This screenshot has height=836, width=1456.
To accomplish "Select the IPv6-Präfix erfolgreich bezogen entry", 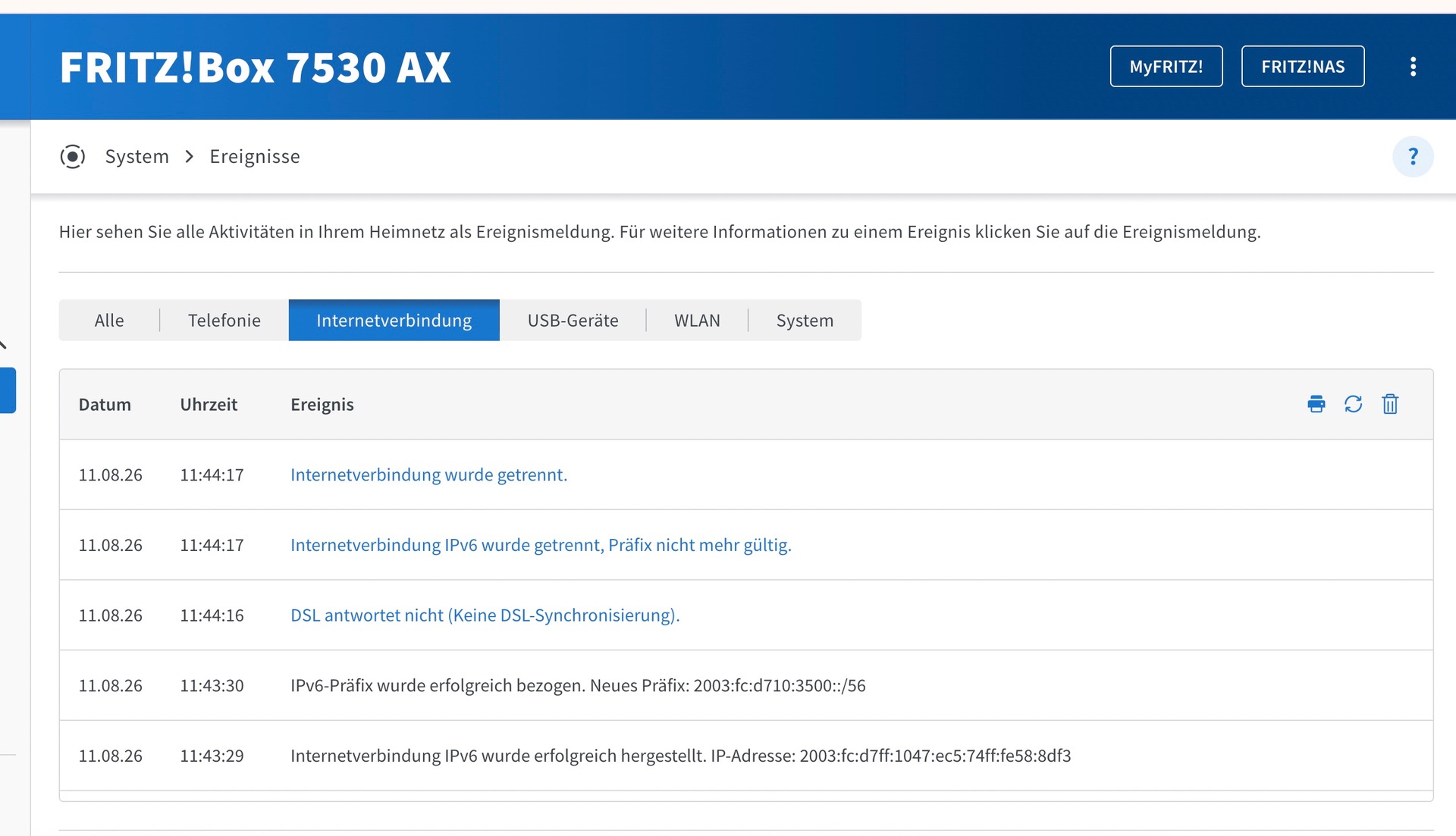I will tap(578, 685).
